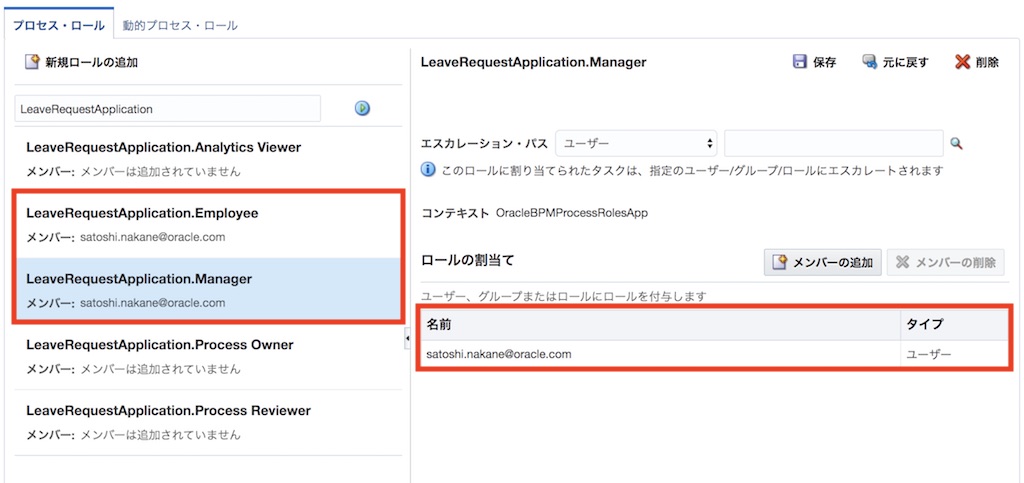Screen dimensions: 1024x483
Task: Click the add member (メンバーの追加) button
Action: point(822,262)
